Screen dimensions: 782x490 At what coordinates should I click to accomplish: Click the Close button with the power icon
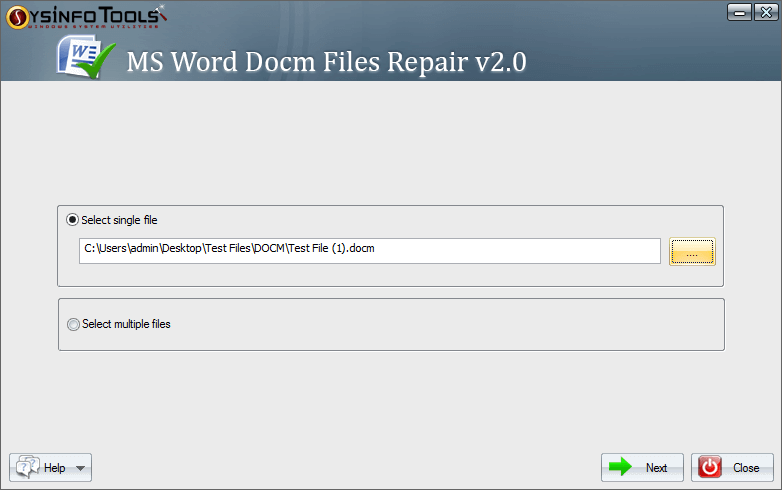(x=732, y=468)
